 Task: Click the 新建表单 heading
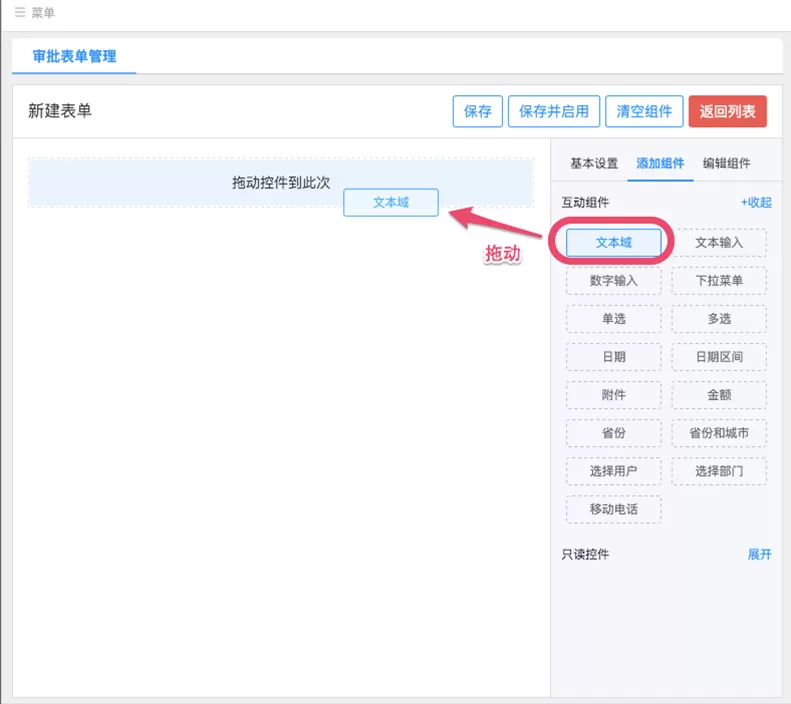pos(60,110)
